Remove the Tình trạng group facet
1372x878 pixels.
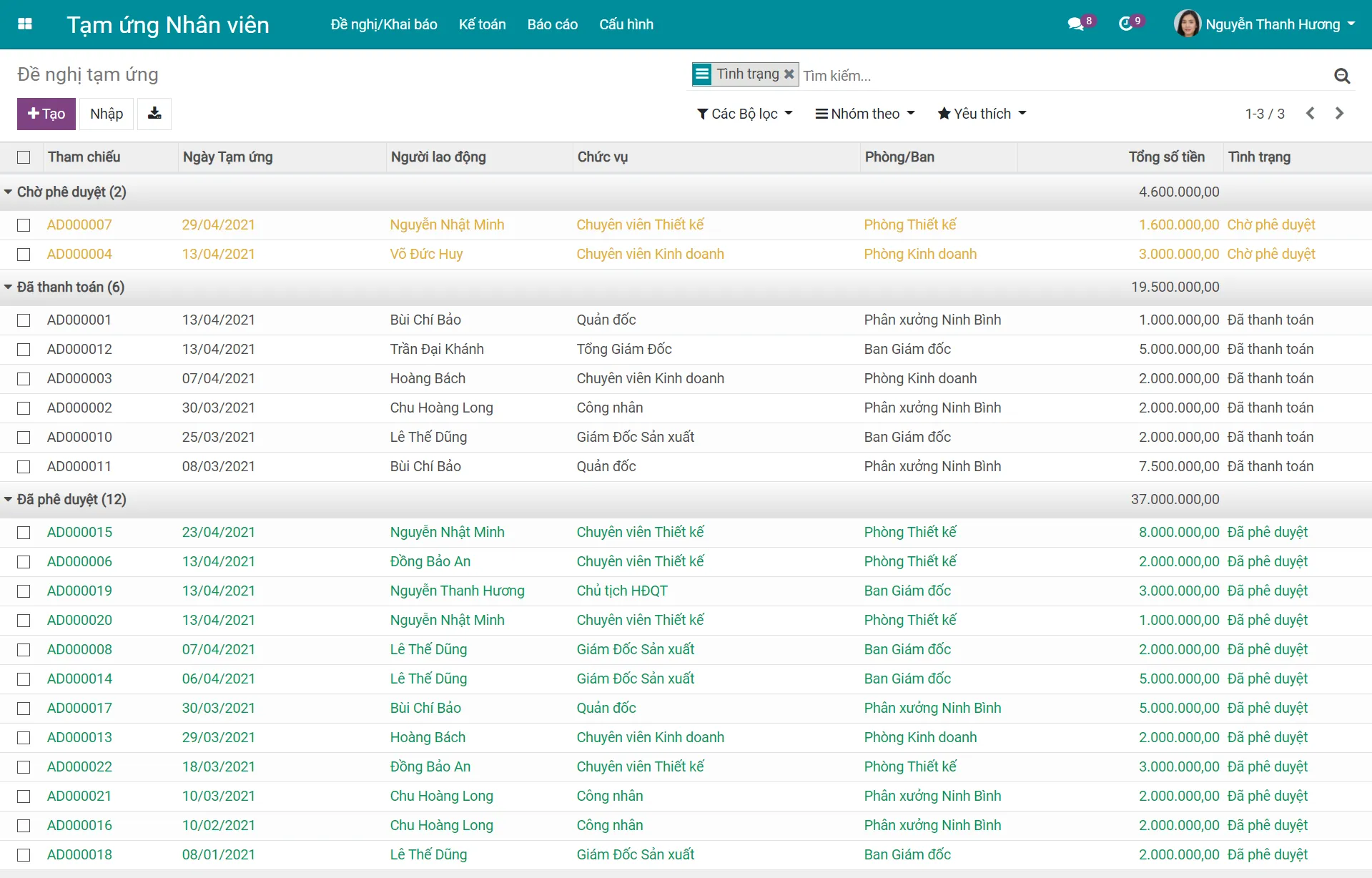(789, 74)
